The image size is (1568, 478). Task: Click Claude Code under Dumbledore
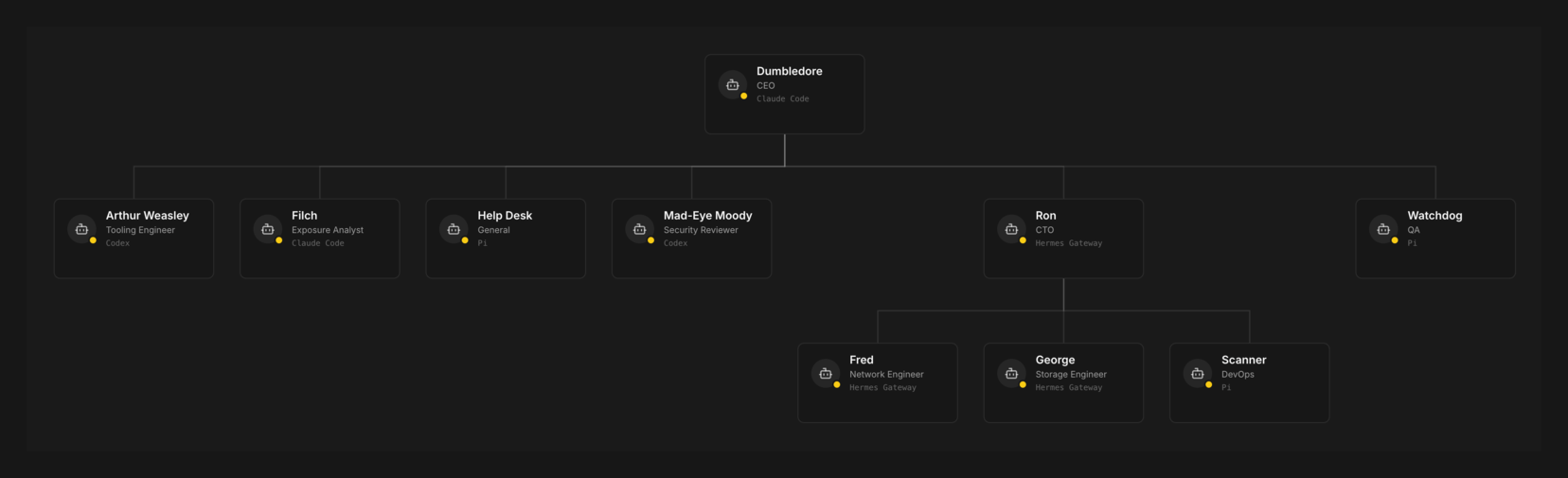coord(783,98)
